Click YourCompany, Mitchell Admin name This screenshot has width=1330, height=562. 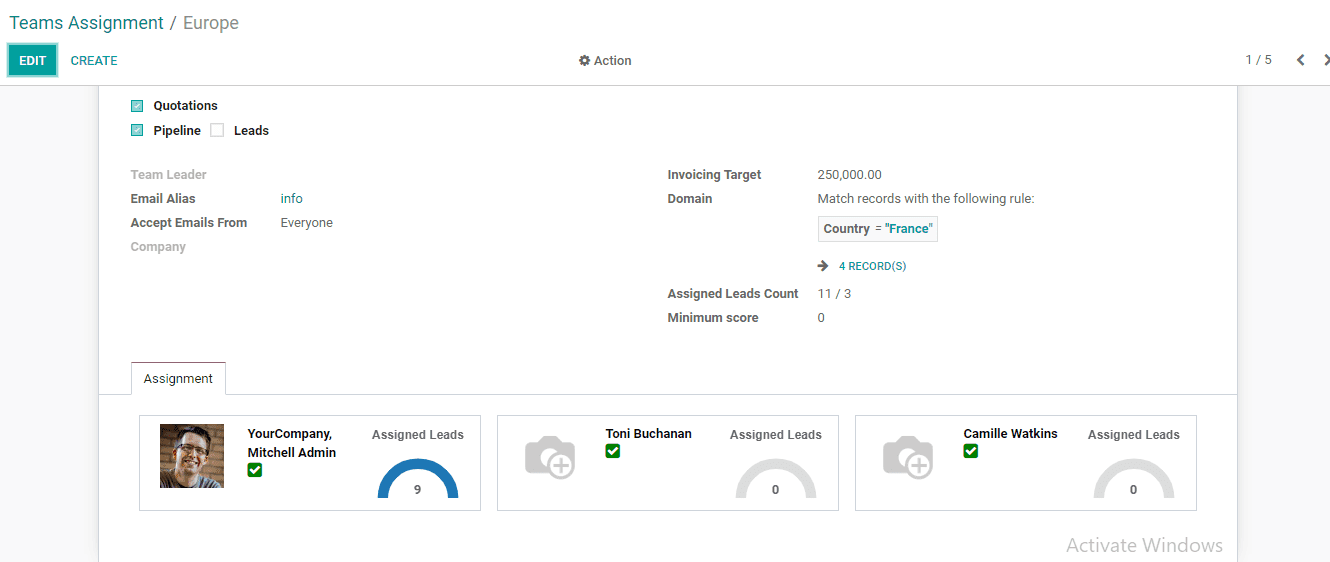[x=292, y=443]
